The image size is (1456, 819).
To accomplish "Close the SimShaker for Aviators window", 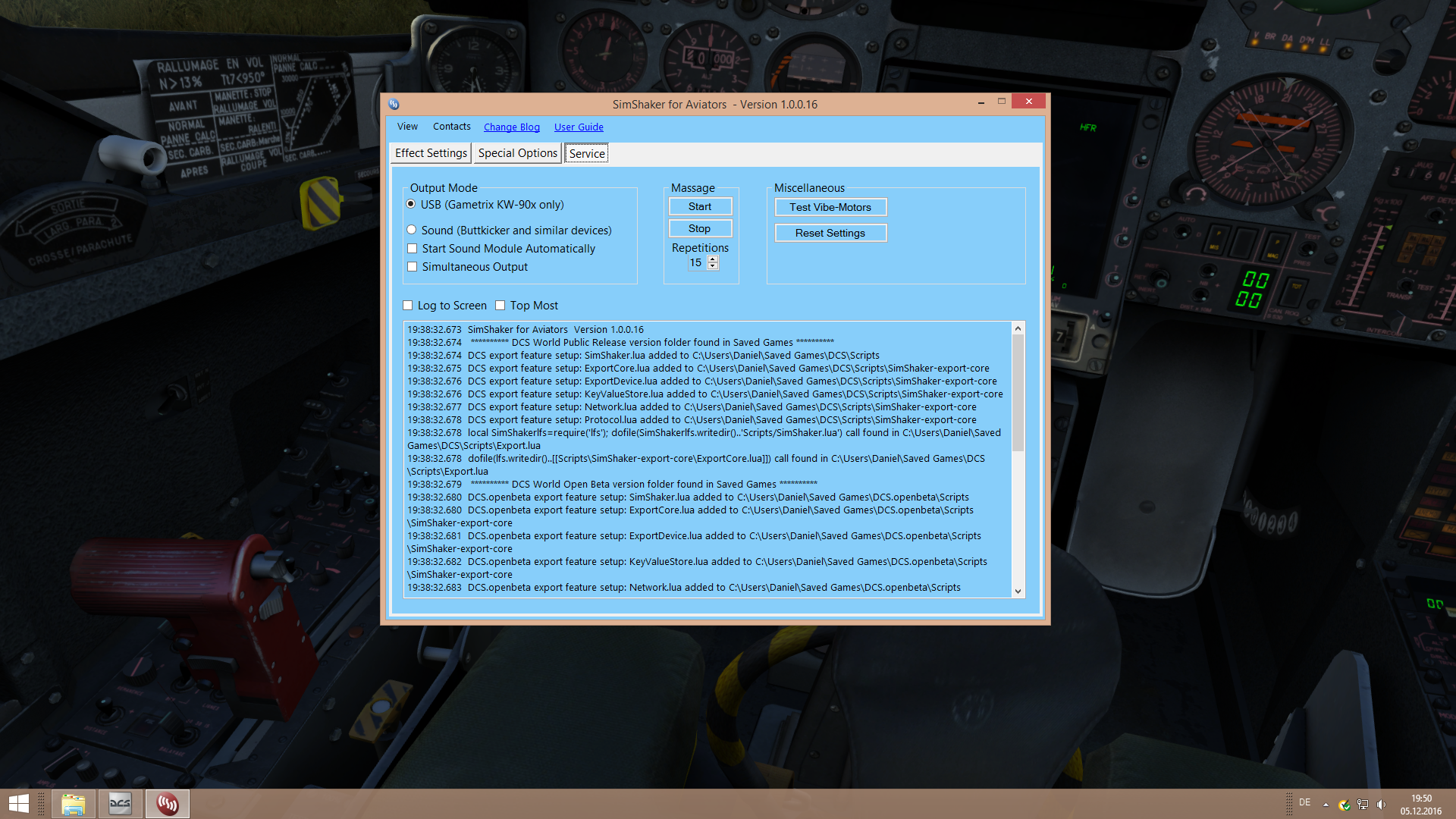I will (x=1028, y=102).
